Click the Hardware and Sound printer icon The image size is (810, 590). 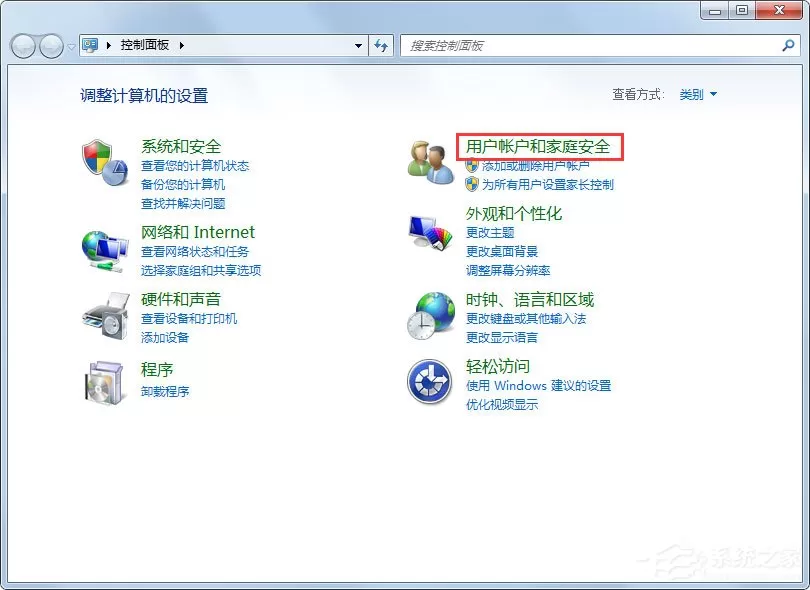pos(106,316)
